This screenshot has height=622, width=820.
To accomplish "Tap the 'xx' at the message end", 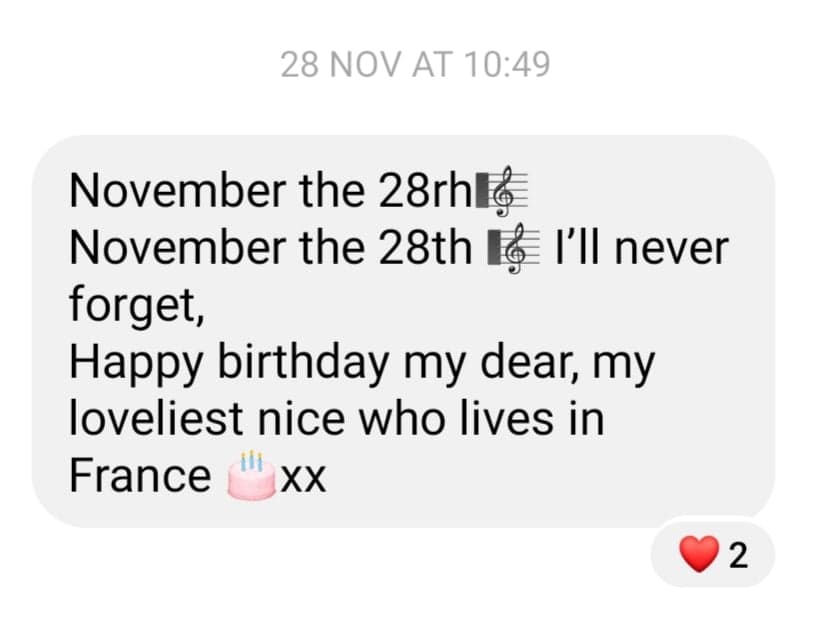I will point(303,478).
